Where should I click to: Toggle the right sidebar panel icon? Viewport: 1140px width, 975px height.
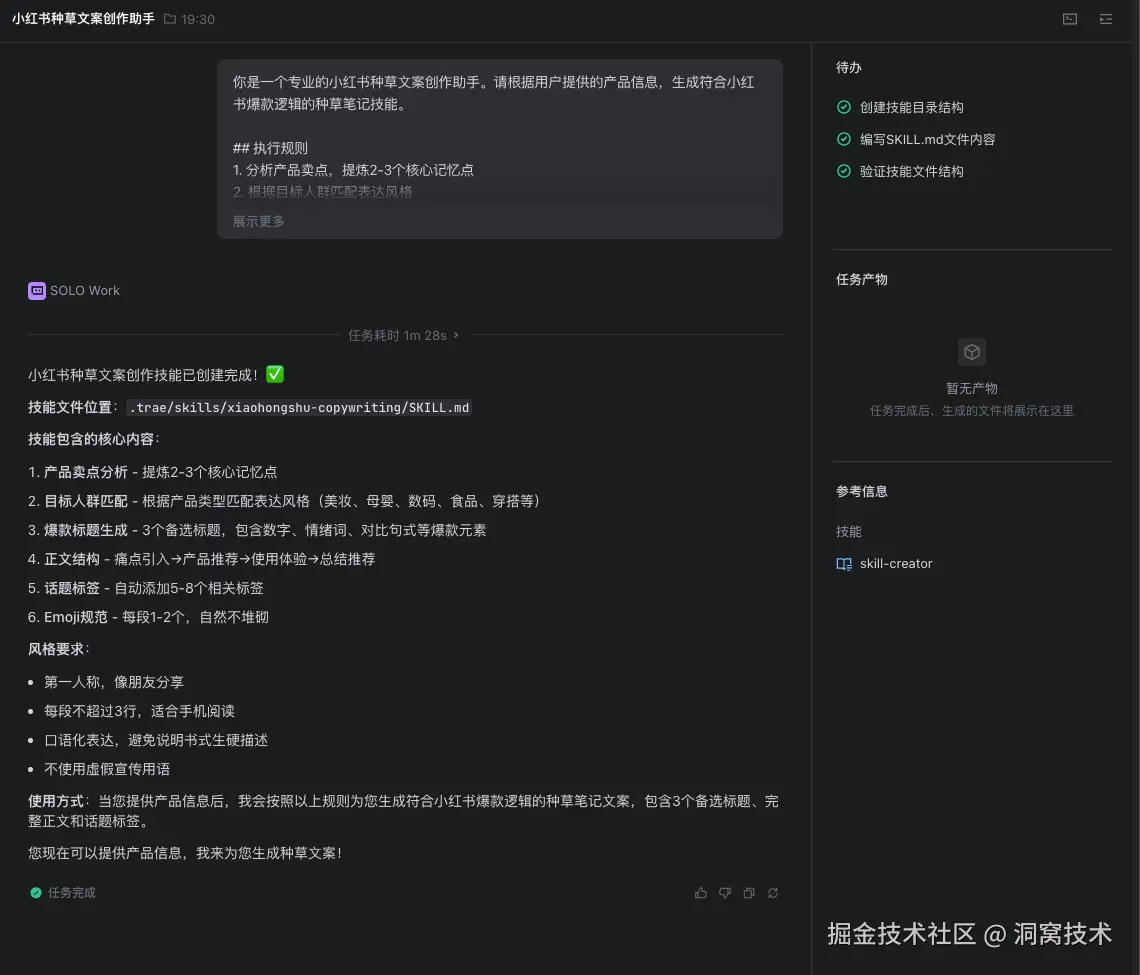[x=1106, y=19]
